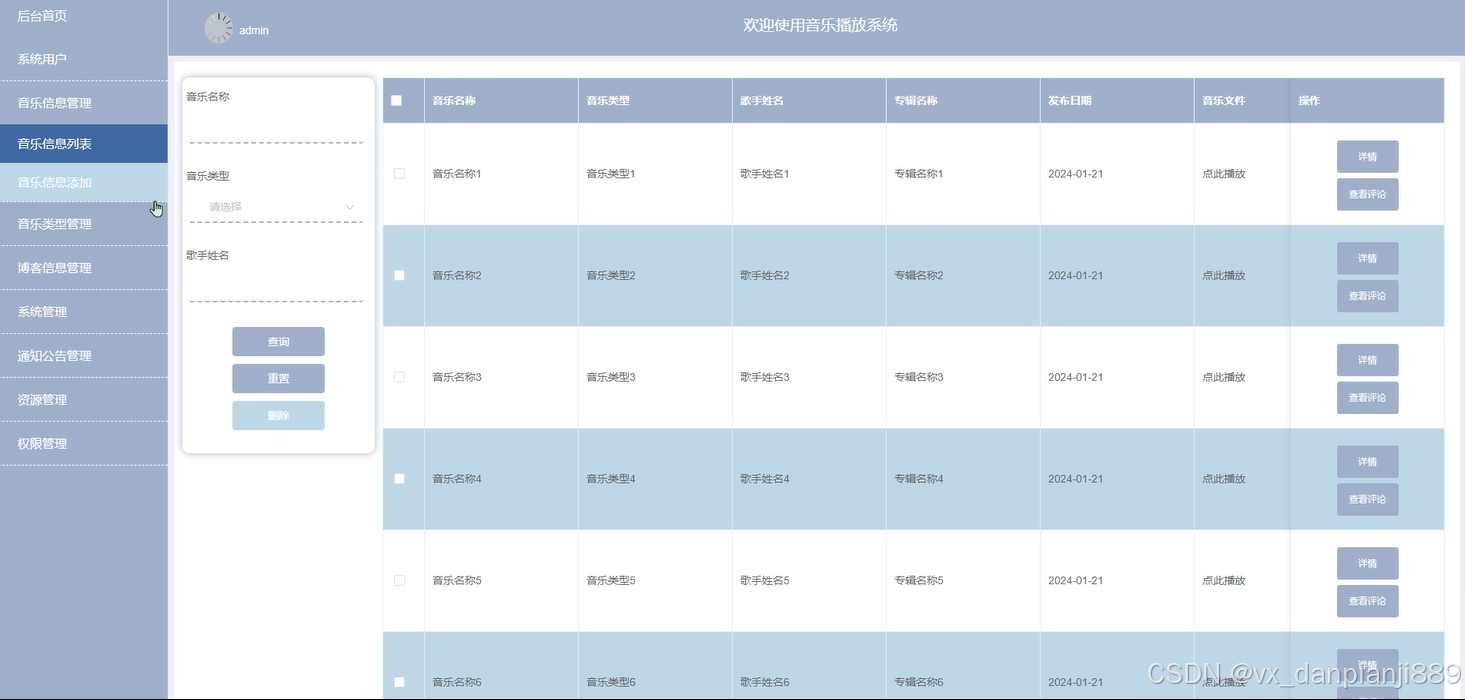The width and height of the screenshot is (1465, 700).
Task: Check the box for 音乐名称2 row
Action: tap(399, 275)
